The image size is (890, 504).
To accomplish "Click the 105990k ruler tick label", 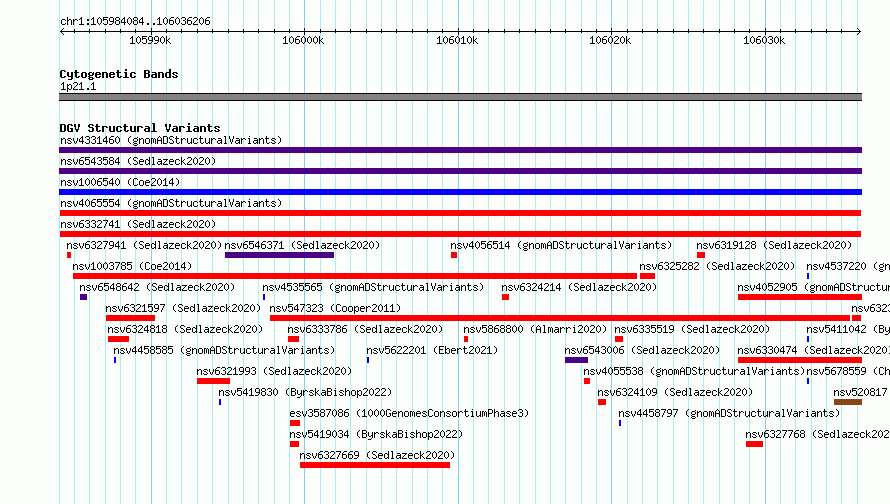I will (x=150, y=40).
